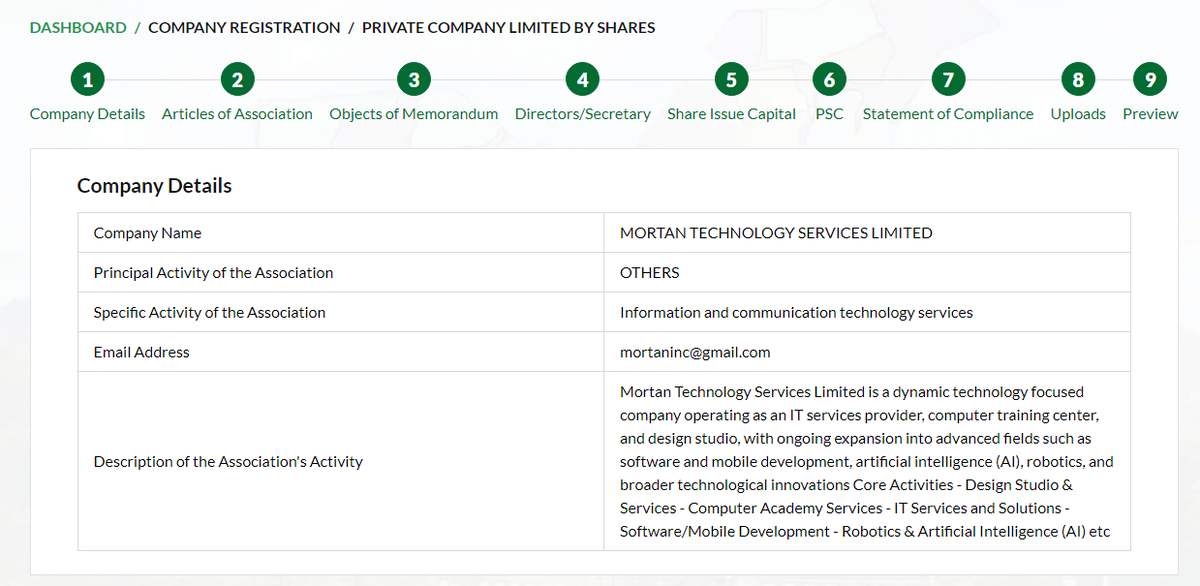
Task: Select the step 3 numbered circle
Action: point(414,79)
